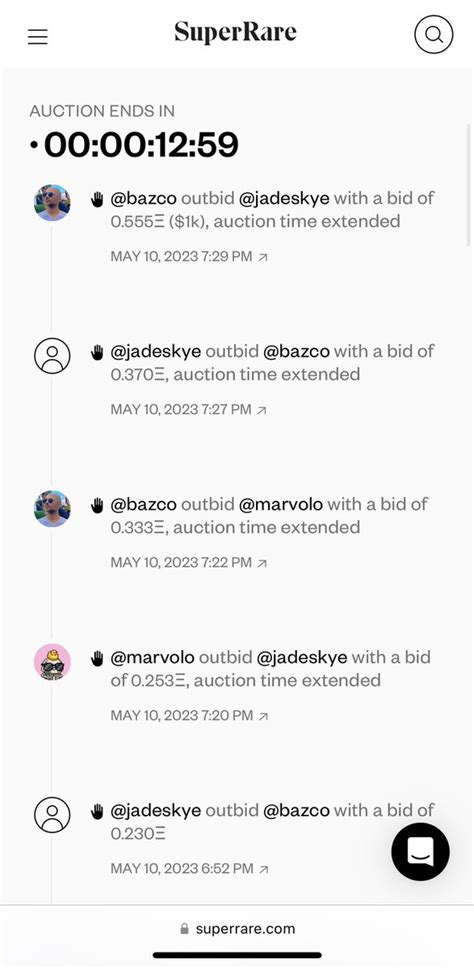This screenshot has height=968, width=474.
Task: Open external link arrow next to 7:20 PM
Action: click(x=264, y=716)
